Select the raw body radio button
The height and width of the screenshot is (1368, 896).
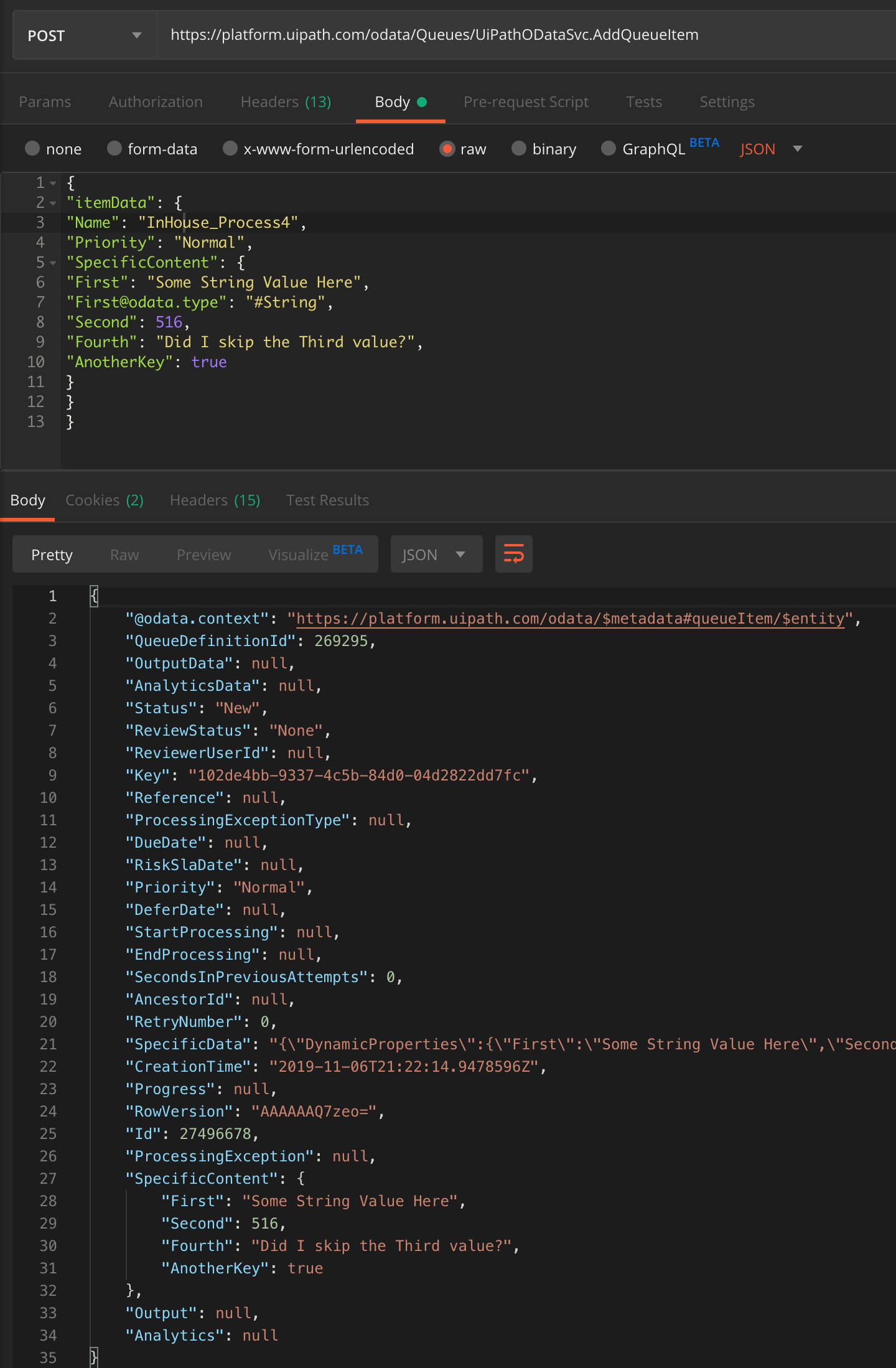pos(447,149)
